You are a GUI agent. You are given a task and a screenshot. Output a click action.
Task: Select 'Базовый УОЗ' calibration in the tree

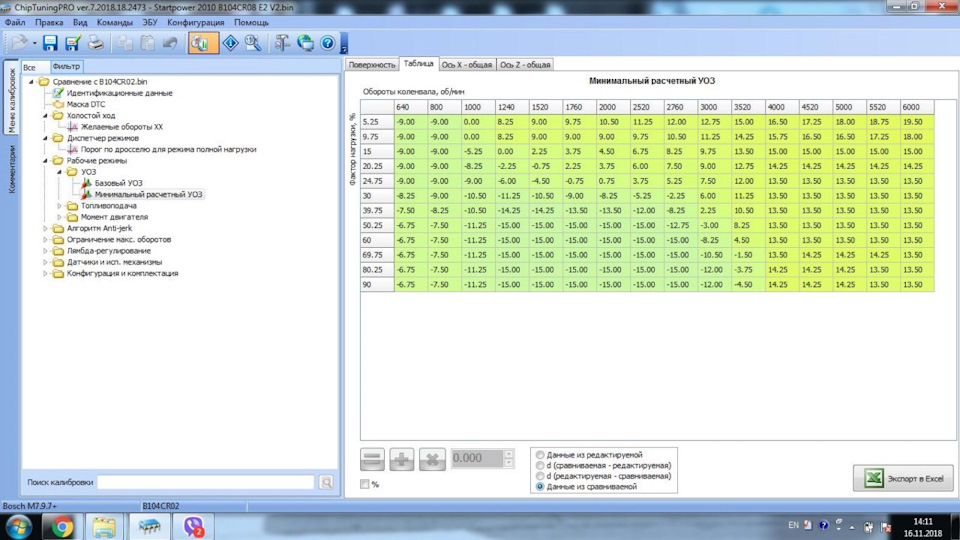coord(119,183)
